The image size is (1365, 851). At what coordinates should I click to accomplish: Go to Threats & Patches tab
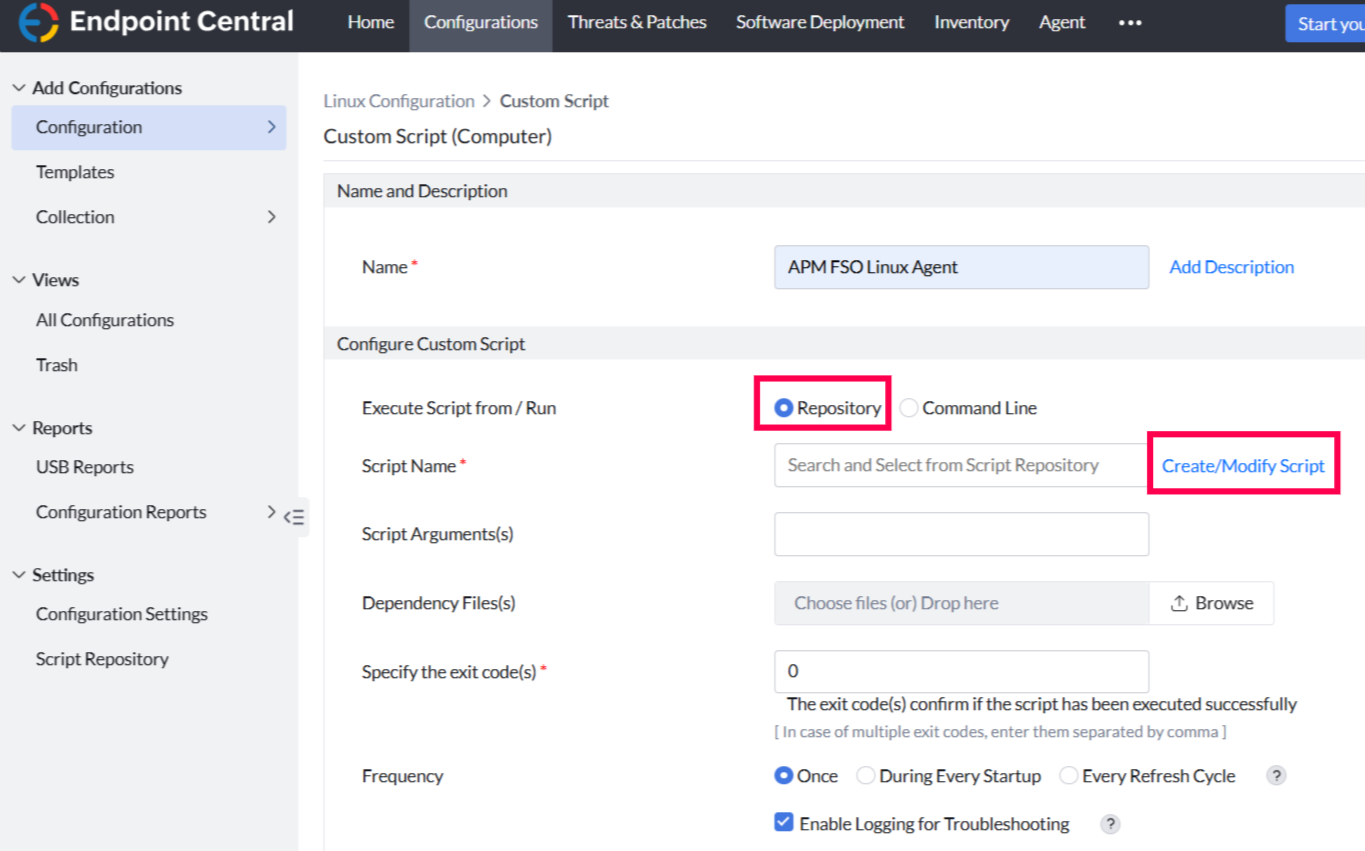(637, 22)
